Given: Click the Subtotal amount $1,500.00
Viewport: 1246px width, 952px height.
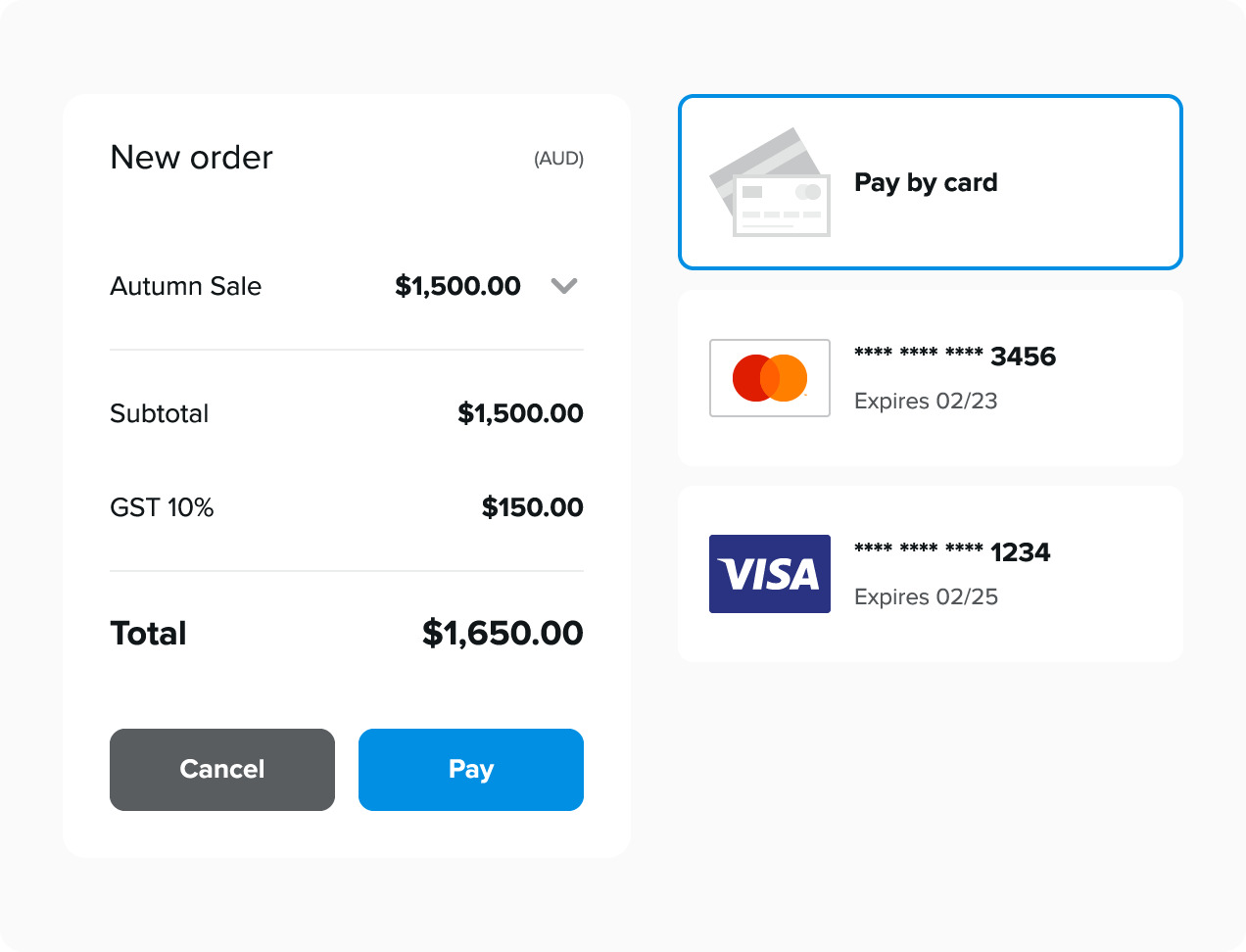Looking at the screenshot, I should point(520,413).
